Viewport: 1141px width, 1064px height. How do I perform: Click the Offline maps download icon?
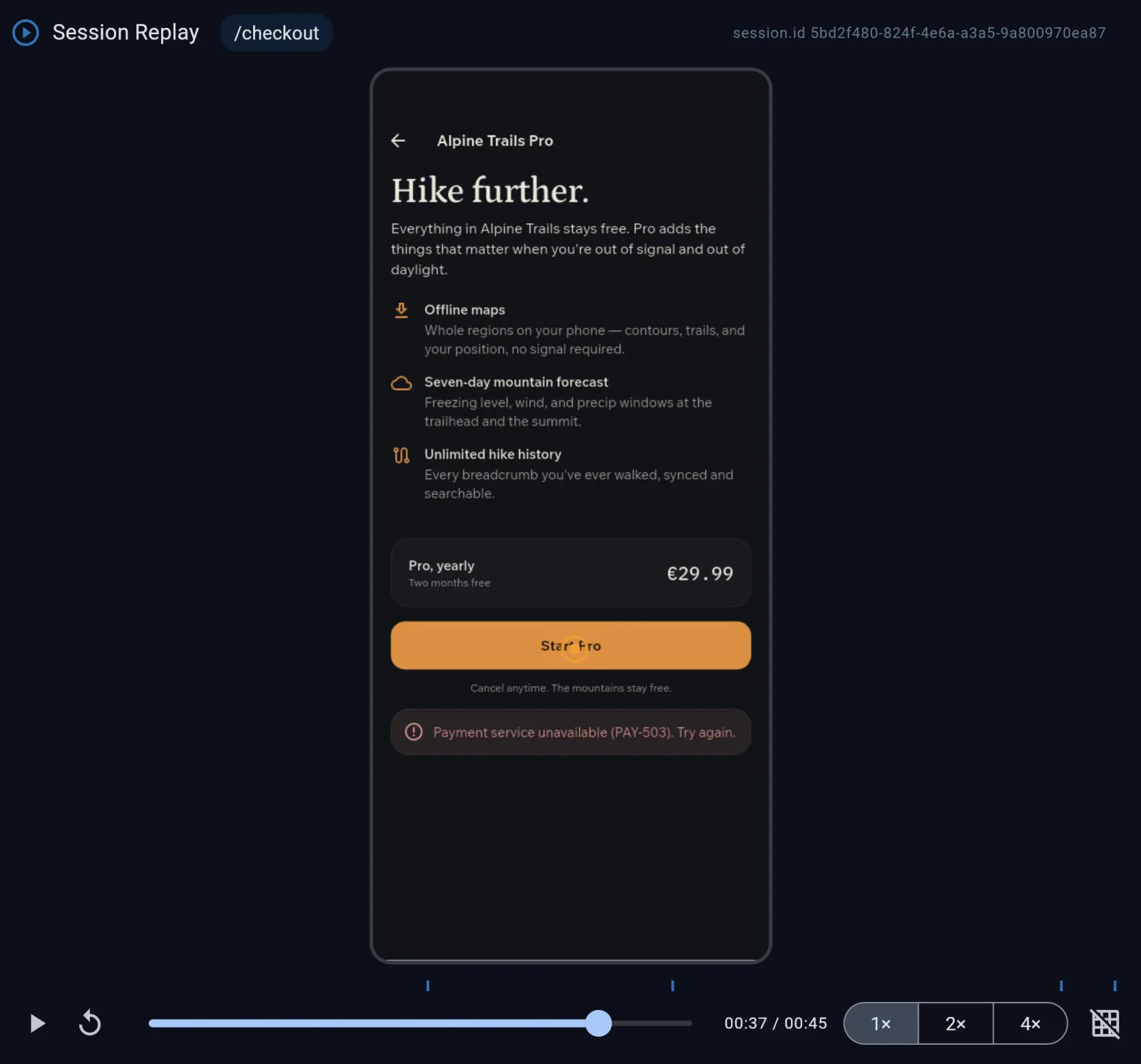[401, 310]
